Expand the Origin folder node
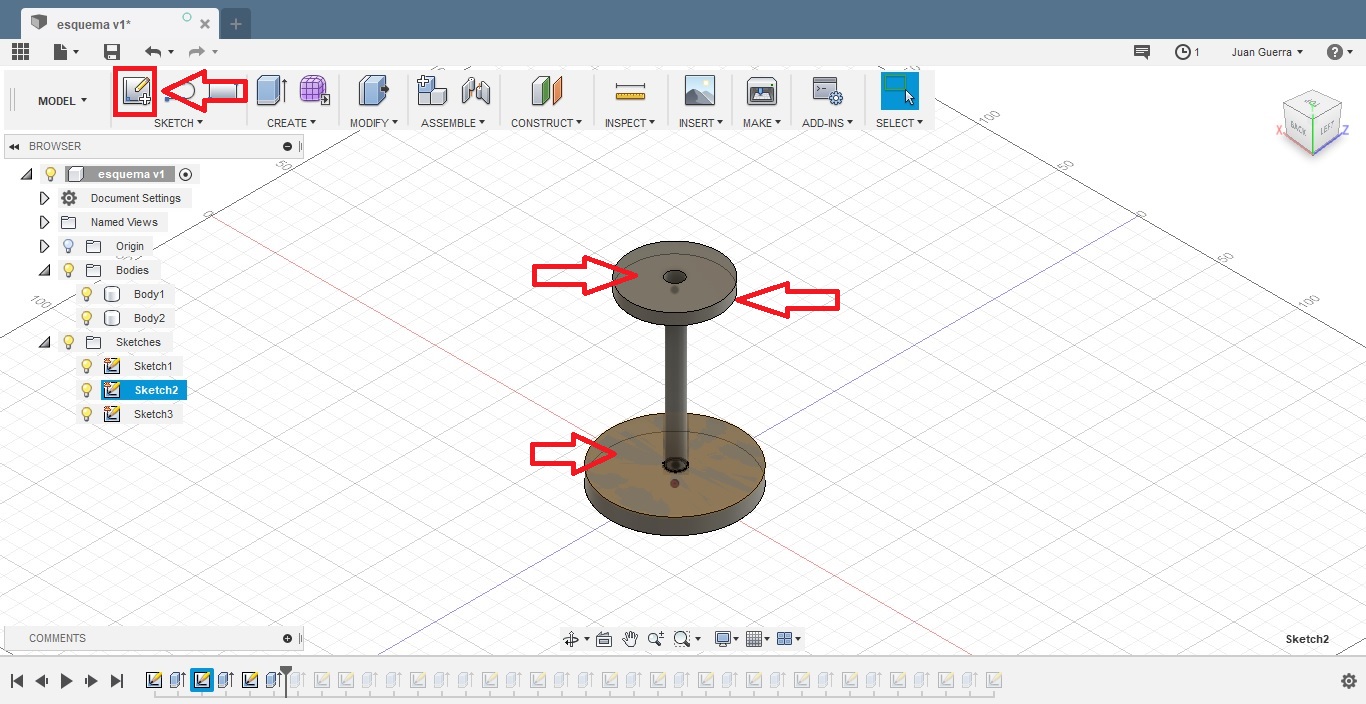Image resolution: width=1366 pixels, height=704 pixels. coord(44,246)
